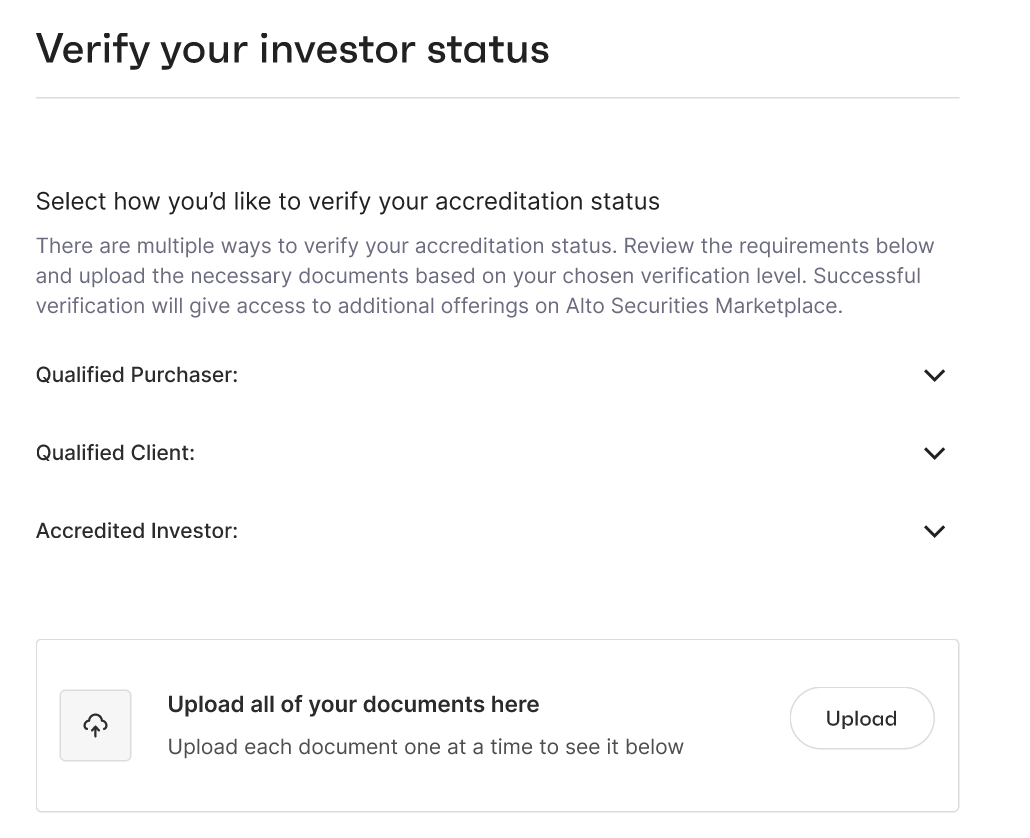Click the "Verify your investor status" title
1030x838 pixels.
click(x=292, y=49)
